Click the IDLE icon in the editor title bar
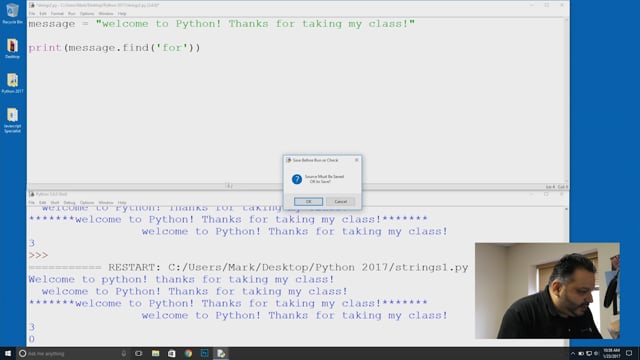This screenshot has height=360, width=640. 32,5
